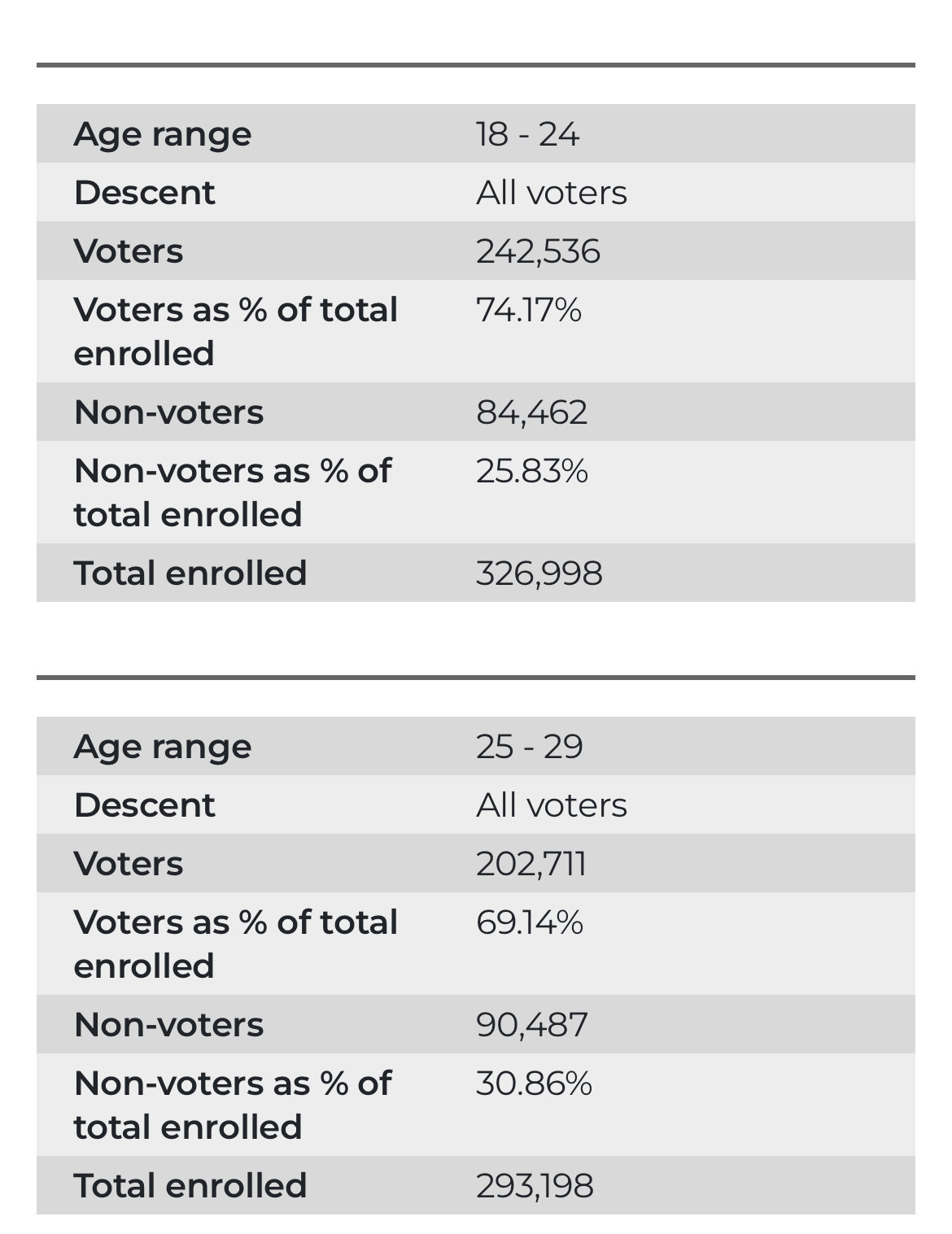
Task: Select the 326,998 total enrolled value
Action: pyautogui.click(x=539, y=573)
